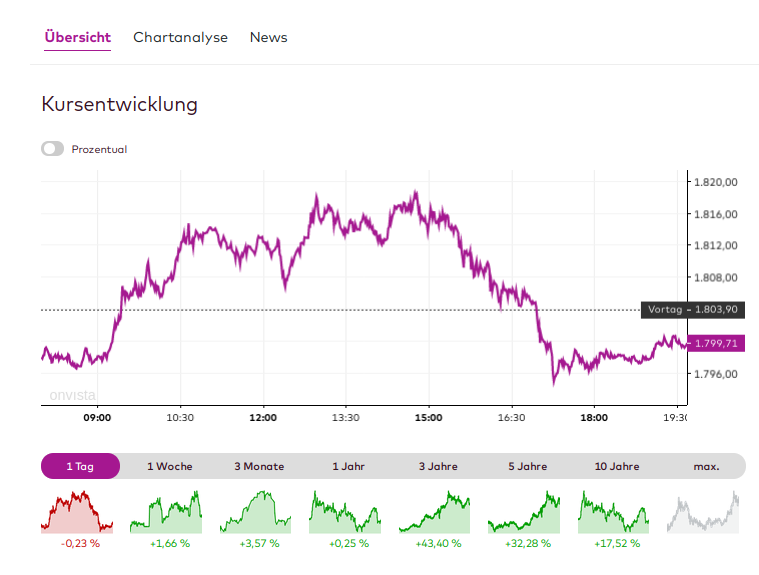Select the 1 Tag time range
Image resolution: width=759 pixels, height=575 pixels.
pos(80,466)
